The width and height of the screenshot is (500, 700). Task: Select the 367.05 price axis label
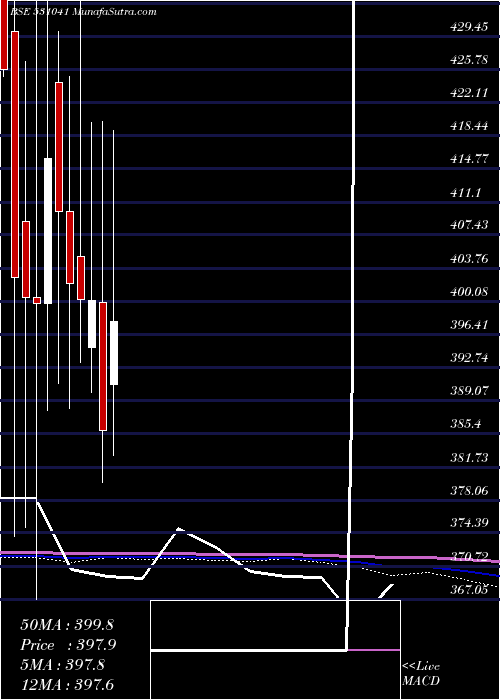pyautogui.click(x=469, y=590)
